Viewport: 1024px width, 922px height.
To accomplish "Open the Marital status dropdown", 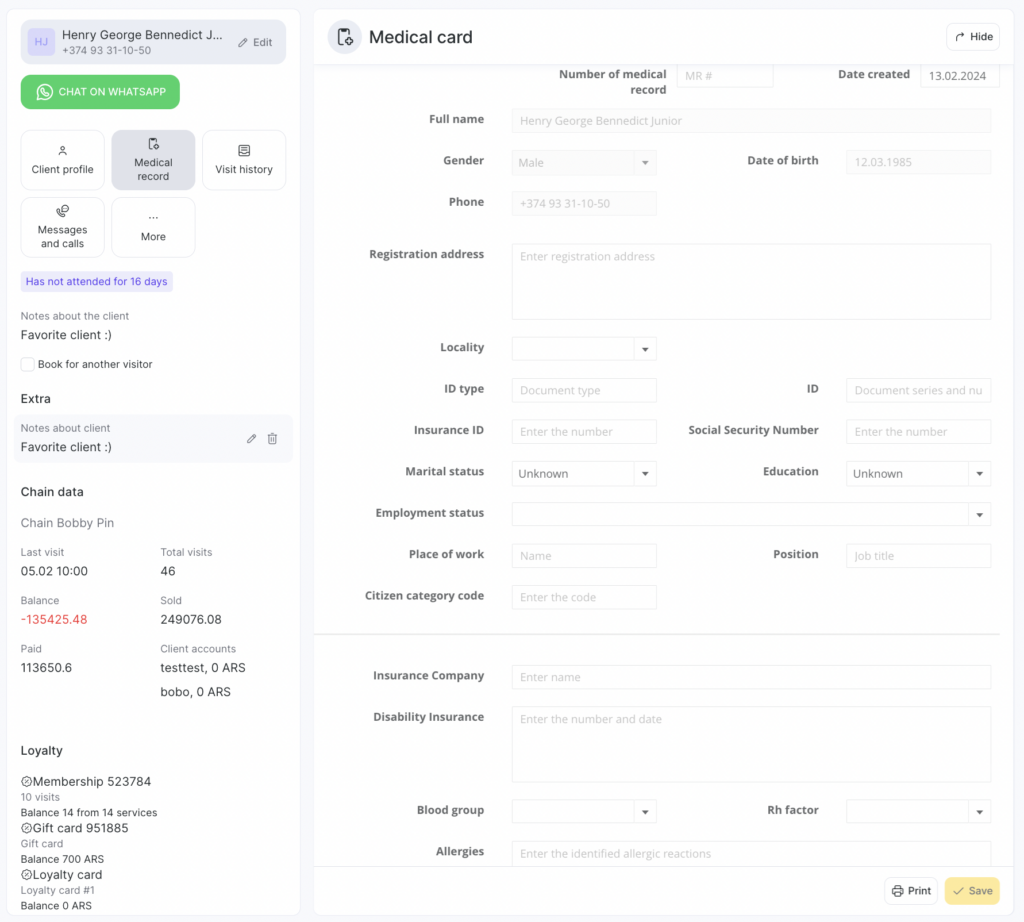I will 645,474.
